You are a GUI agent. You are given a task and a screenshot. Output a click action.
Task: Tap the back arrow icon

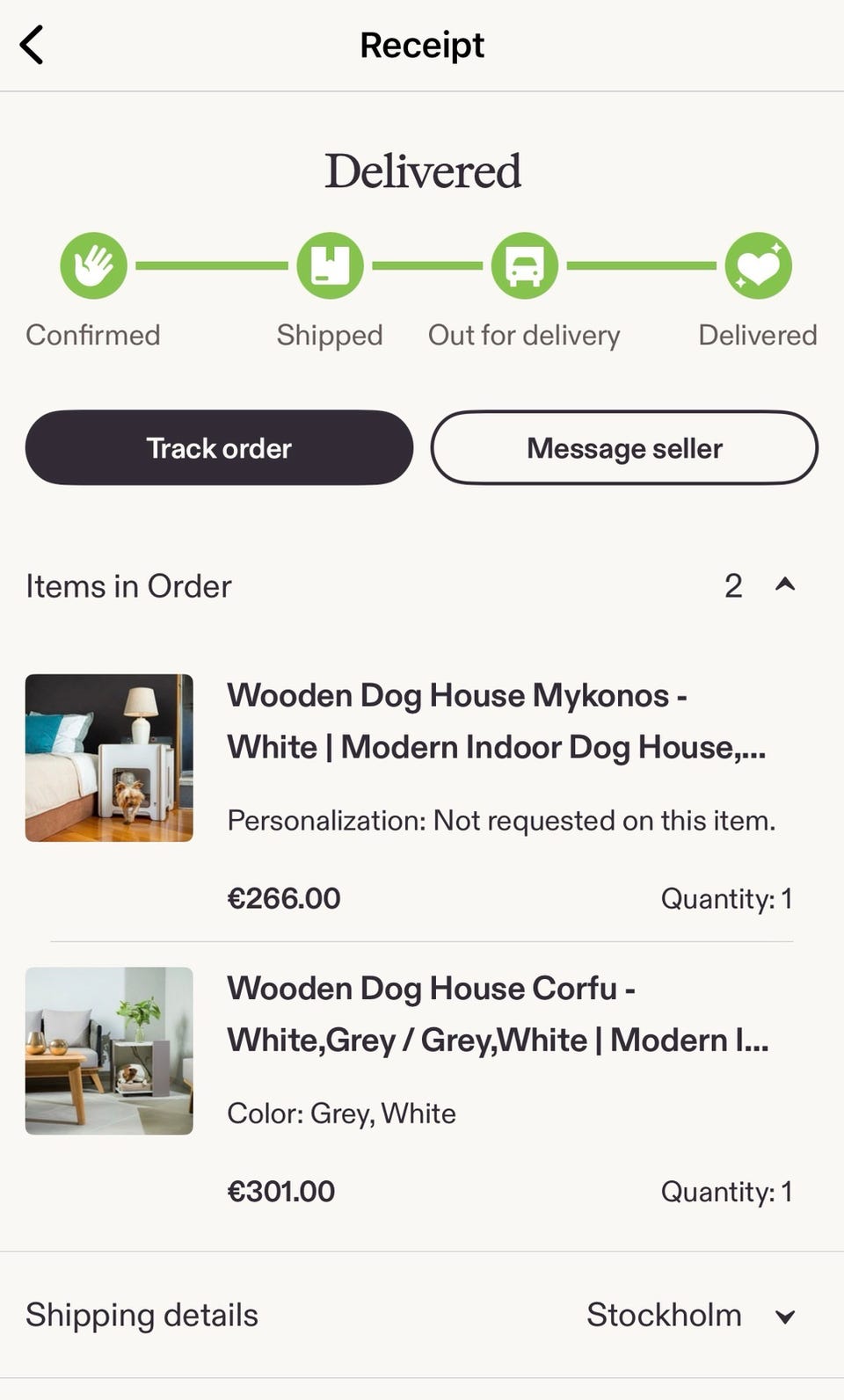32,45
